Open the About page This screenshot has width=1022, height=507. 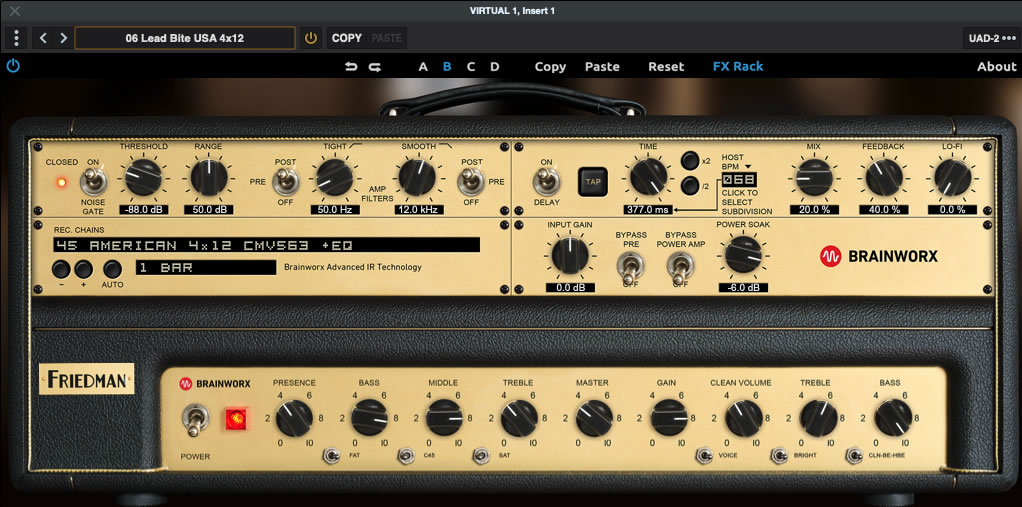coord(997,66)
